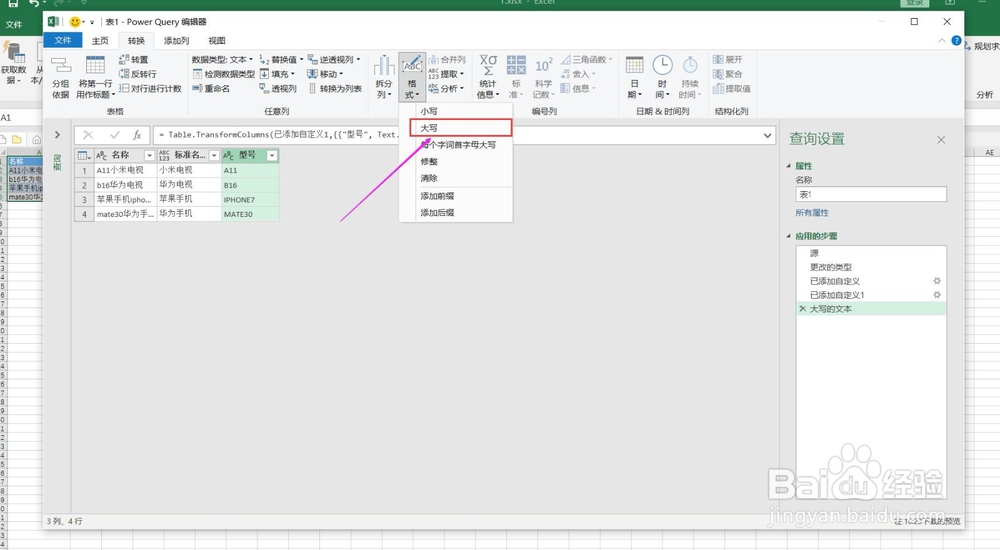Click the 所有属性 (All Properties) link
Screen dimensions: 1000x550
point(812,212)
